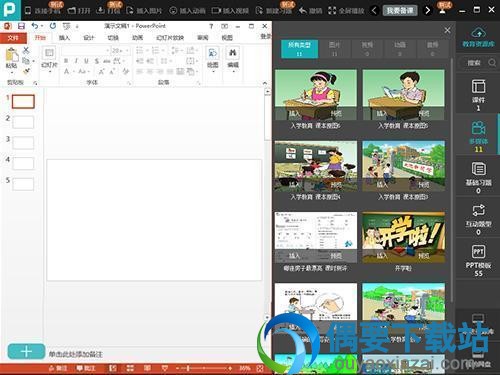Screen dimensions: 500x375
Task: Select slide 5 thumbnail
Action: coord(23,184)
